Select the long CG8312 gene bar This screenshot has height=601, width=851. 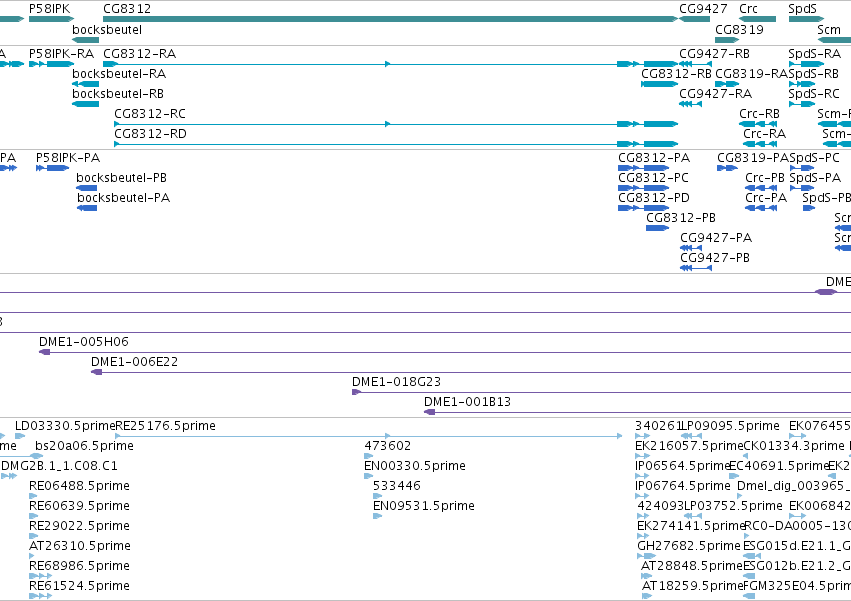390,19
